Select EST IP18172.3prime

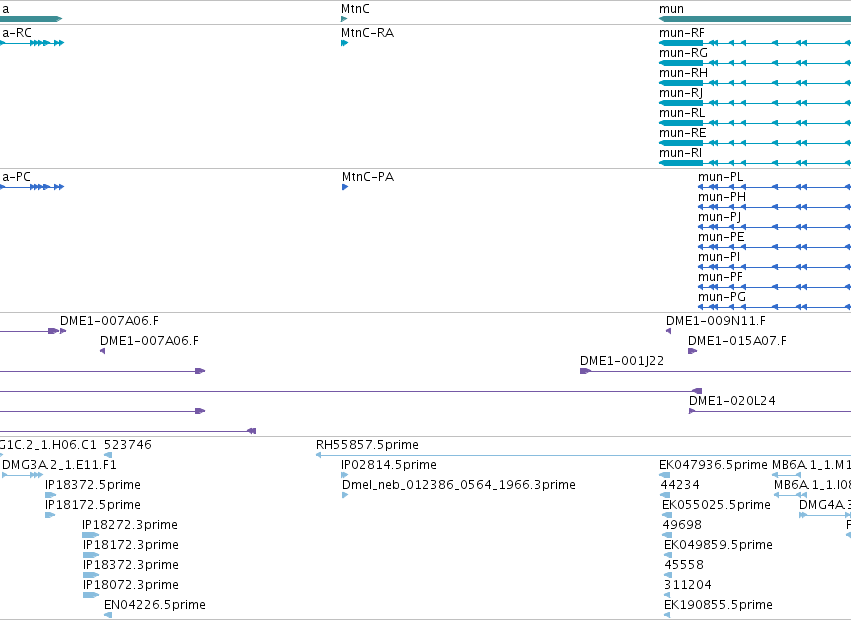coord(91,555)
